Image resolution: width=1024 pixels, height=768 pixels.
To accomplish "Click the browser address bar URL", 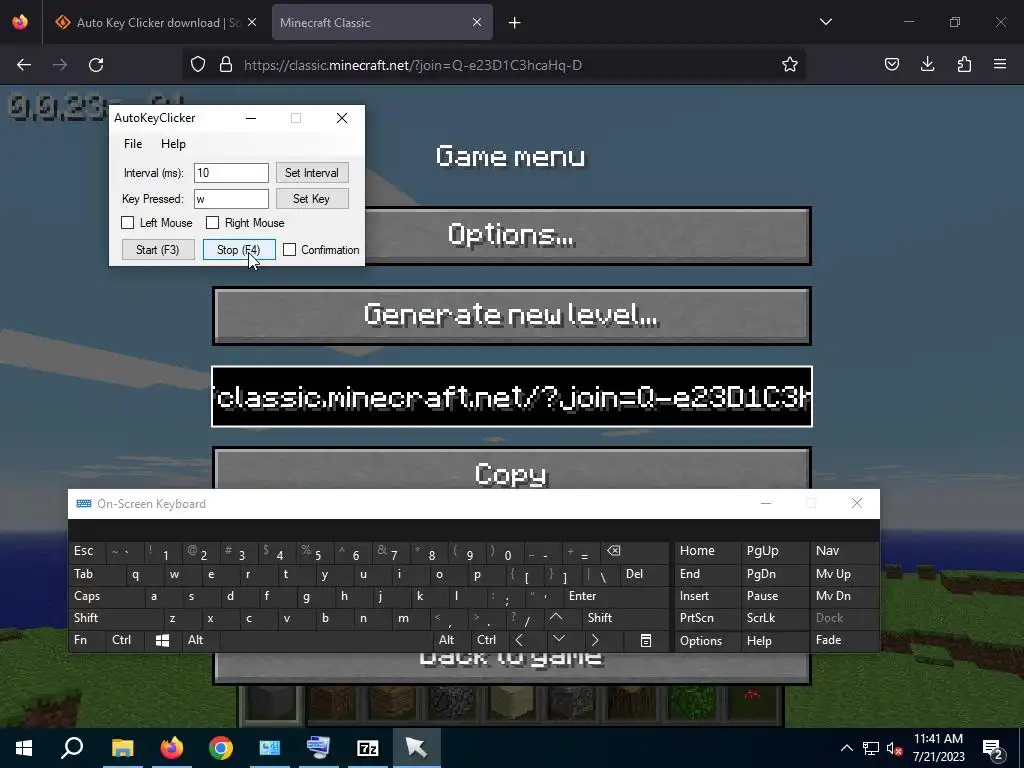I will tap(413, 65).
